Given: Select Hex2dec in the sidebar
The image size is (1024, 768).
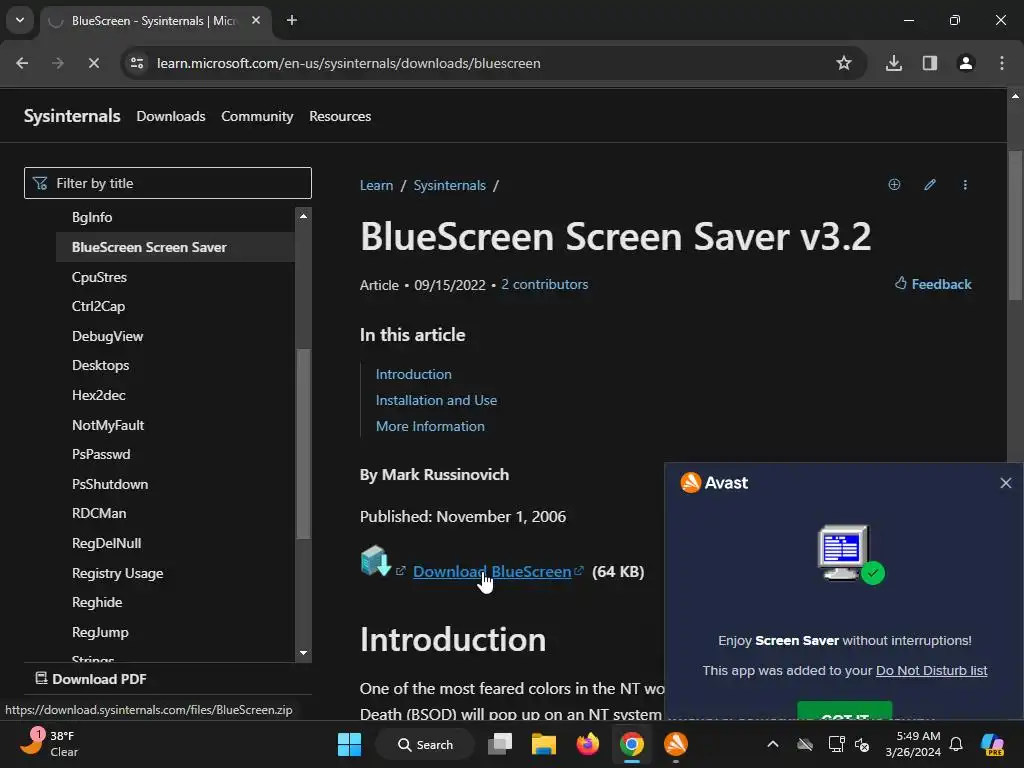Looking at the screenshot, I should (x=99, y=395).
